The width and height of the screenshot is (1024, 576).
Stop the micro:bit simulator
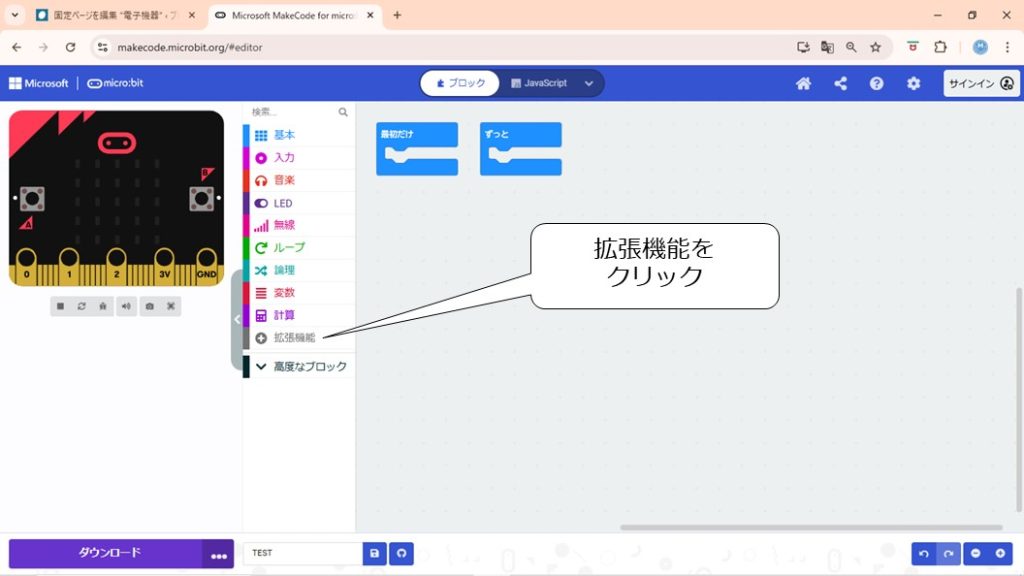click(x=60, y=306)
